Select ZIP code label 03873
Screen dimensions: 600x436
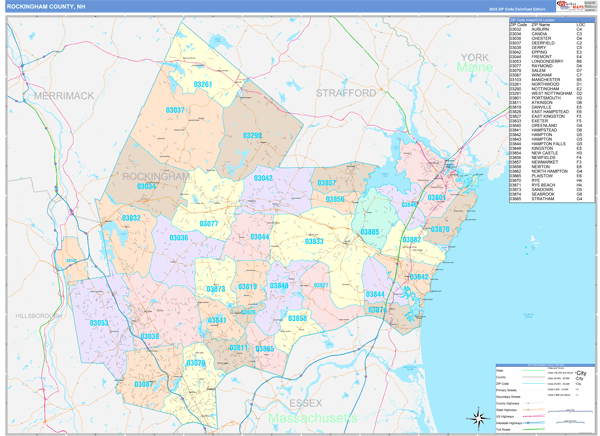pos(216,289)
